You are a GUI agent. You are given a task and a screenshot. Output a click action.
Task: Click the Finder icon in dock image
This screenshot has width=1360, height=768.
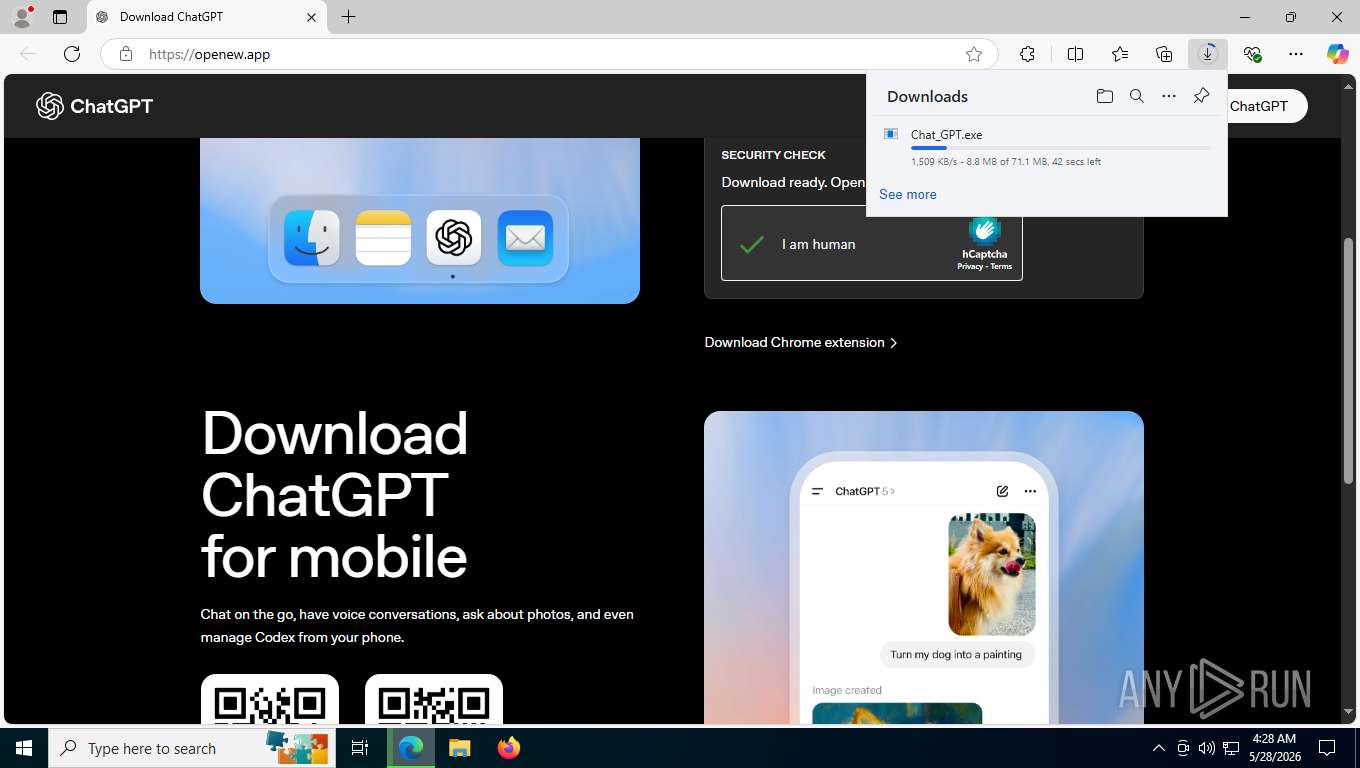(311, 238)
